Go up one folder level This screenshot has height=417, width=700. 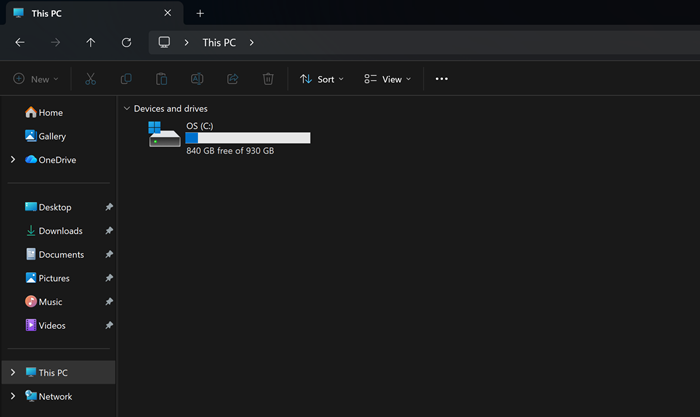91,42
